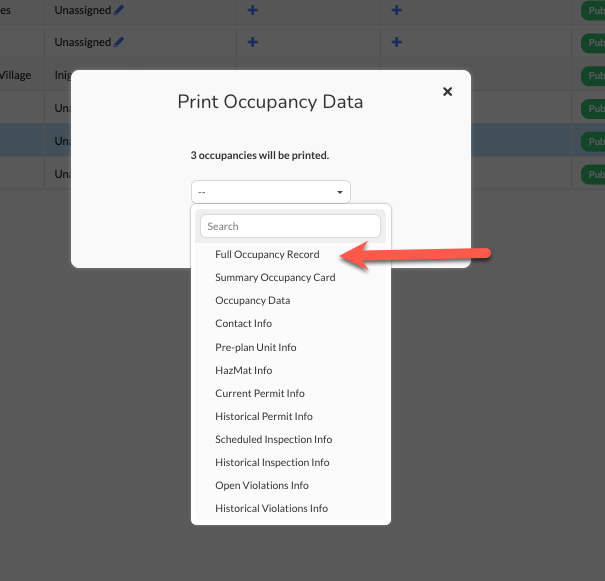The image size is (605, 581).
Task: Collapse the print type dropdown showing "--"
Action: click(270, 192)
